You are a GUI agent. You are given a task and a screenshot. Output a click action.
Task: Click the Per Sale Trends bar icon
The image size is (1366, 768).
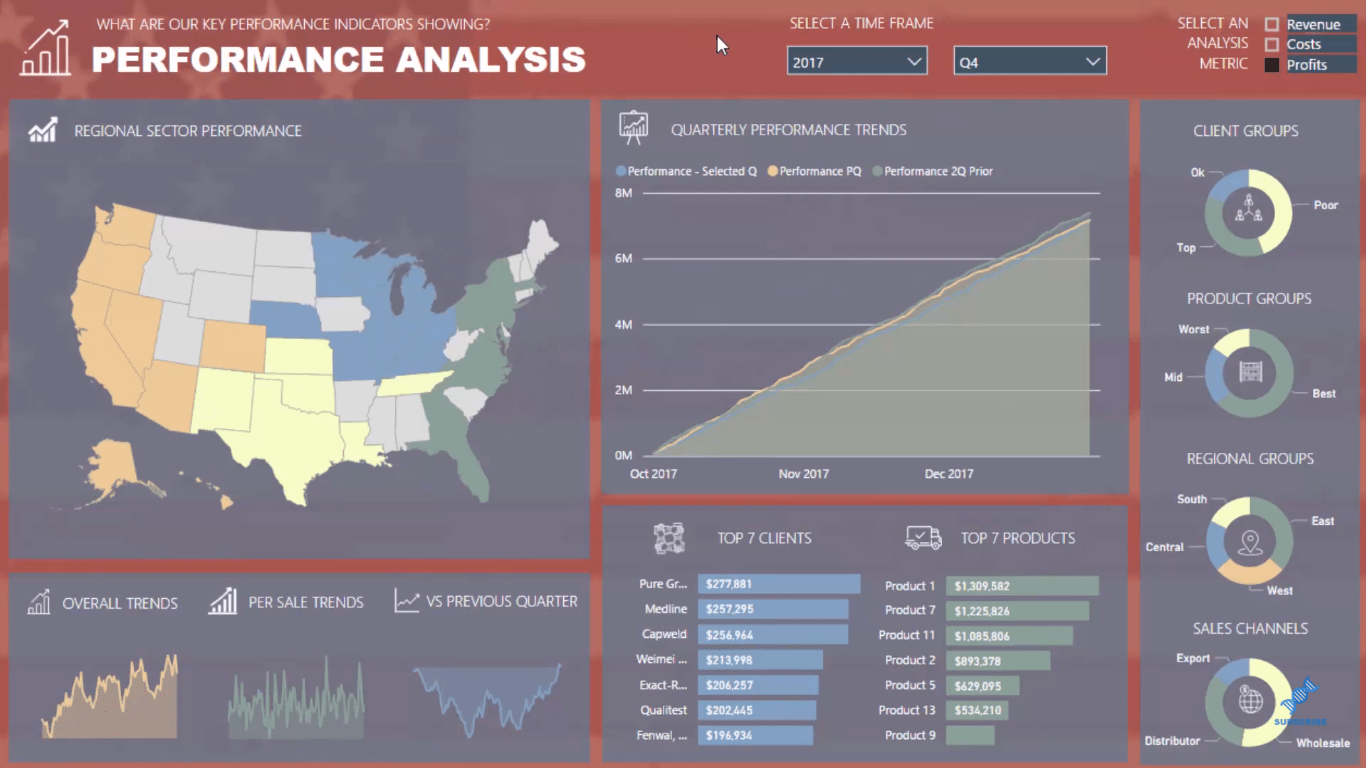tap(222, 601)
